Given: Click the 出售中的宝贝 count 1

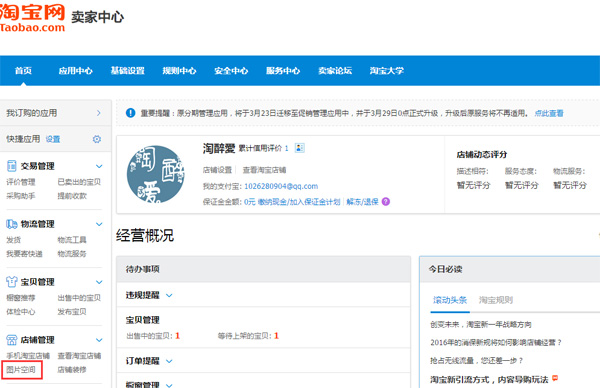Looking at the screenshot, I should 178,336.
